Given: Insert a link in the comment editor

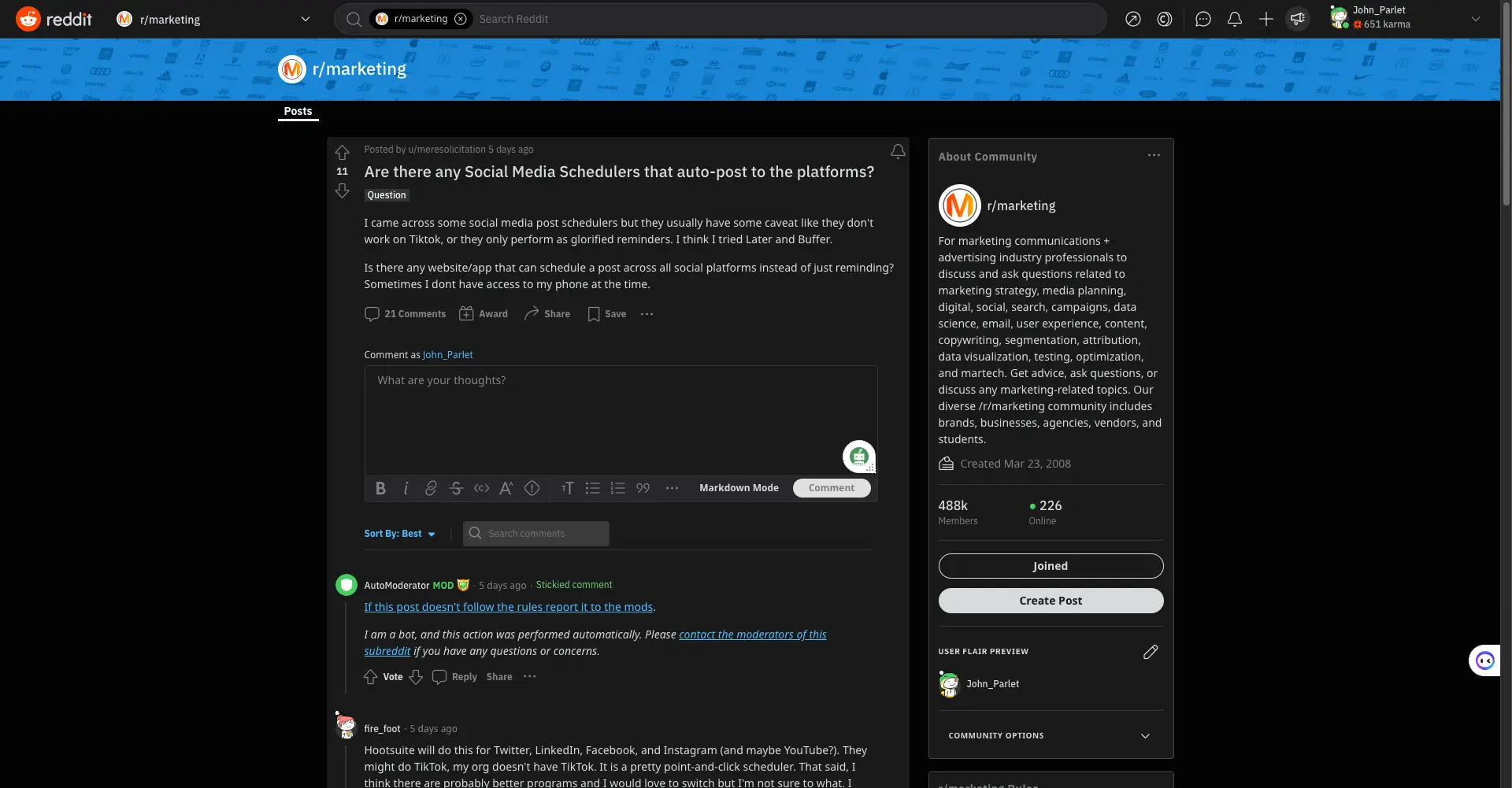Looking at the screenshot, I should (431, 489).
